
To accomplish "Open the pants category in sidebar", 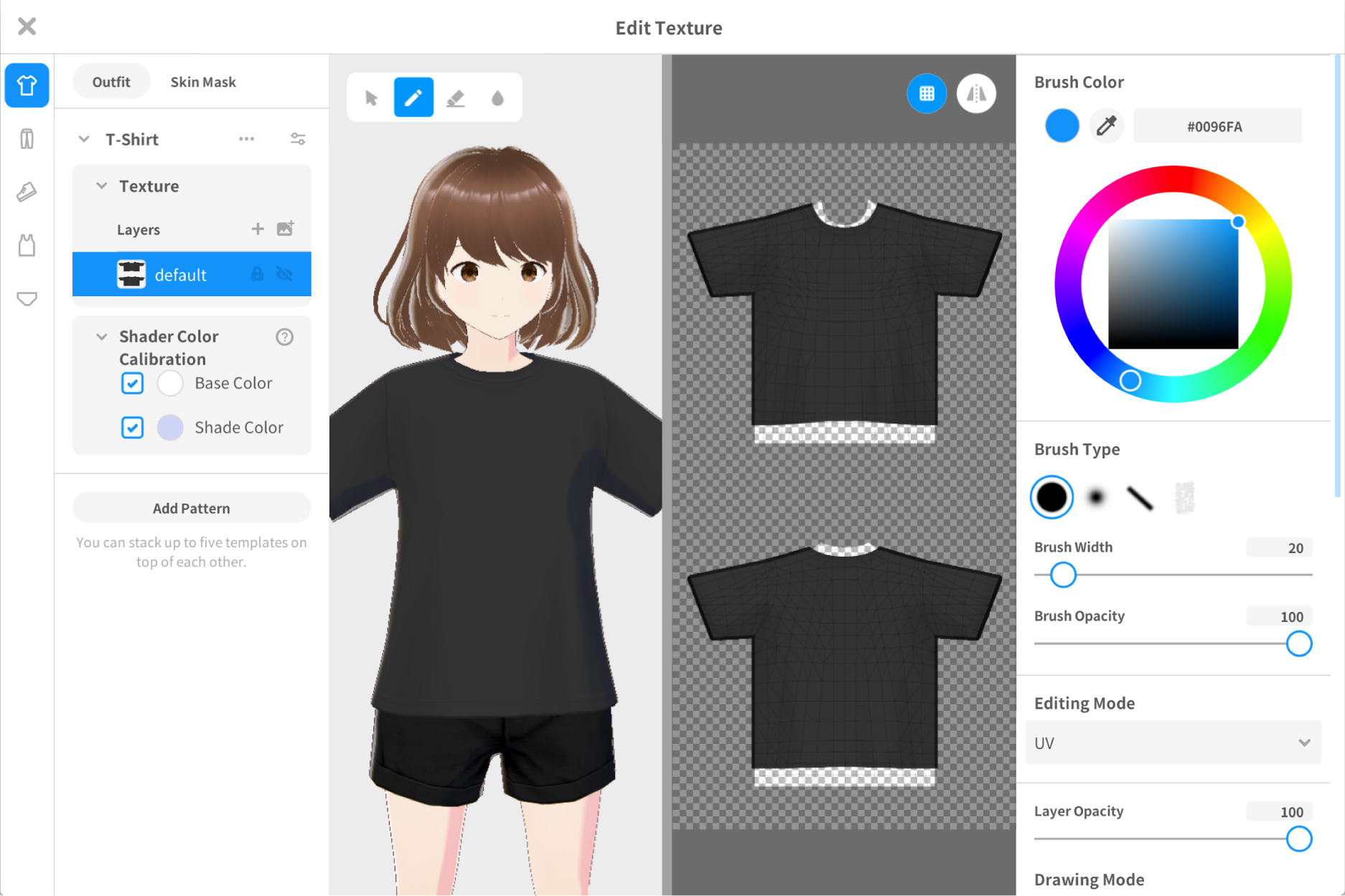I will point(27,138).
